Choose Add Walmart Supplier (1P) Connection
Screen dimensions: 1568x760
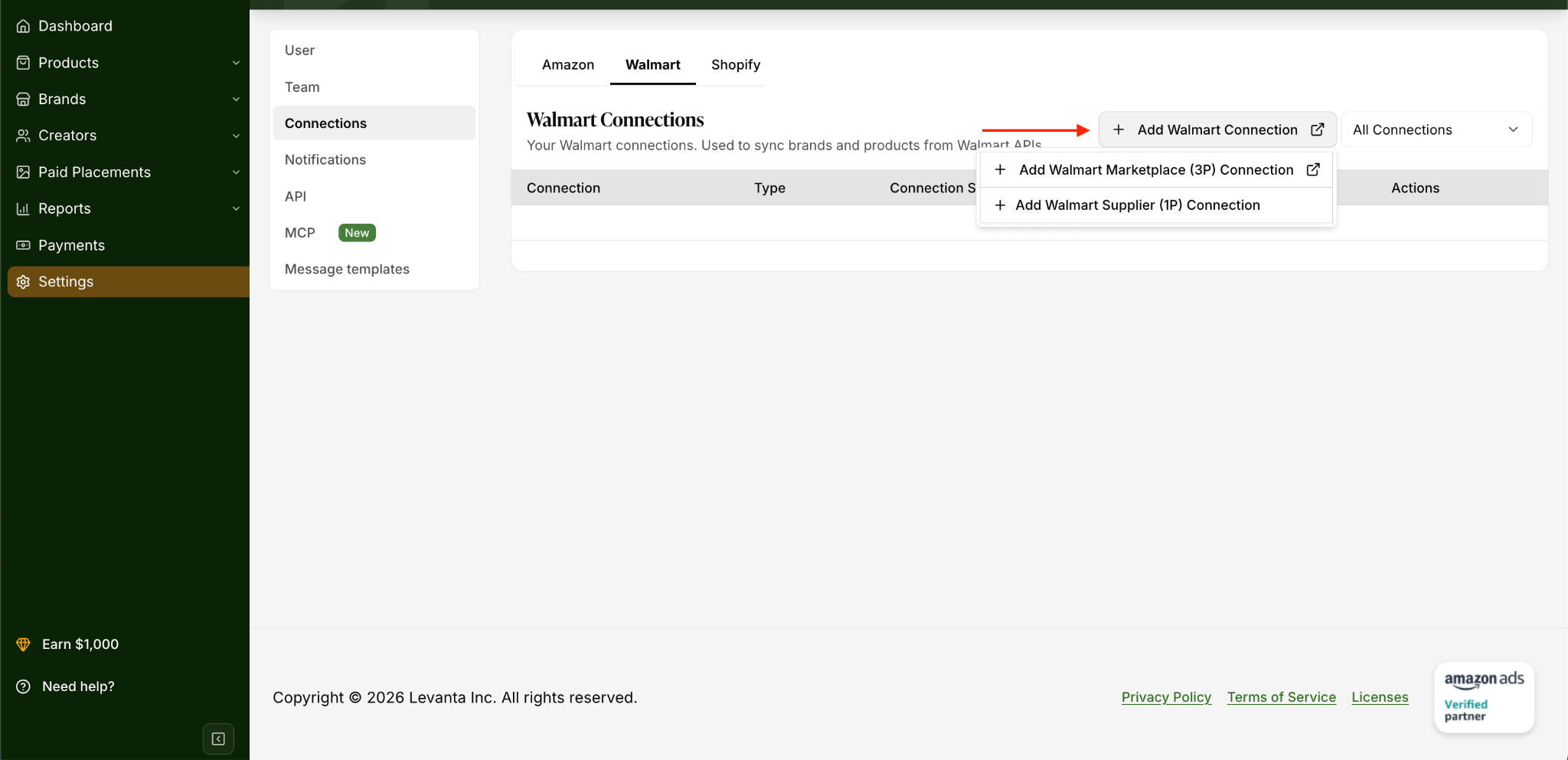1156,205
